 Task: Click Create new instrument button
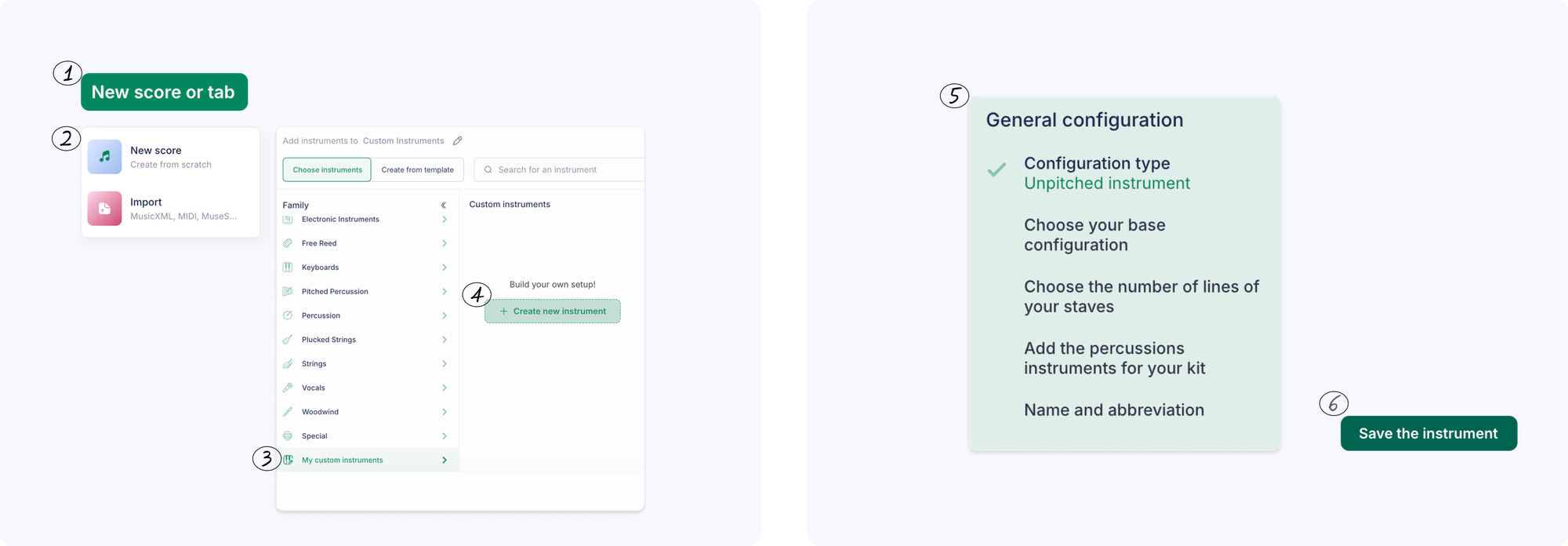coord(553,311)
